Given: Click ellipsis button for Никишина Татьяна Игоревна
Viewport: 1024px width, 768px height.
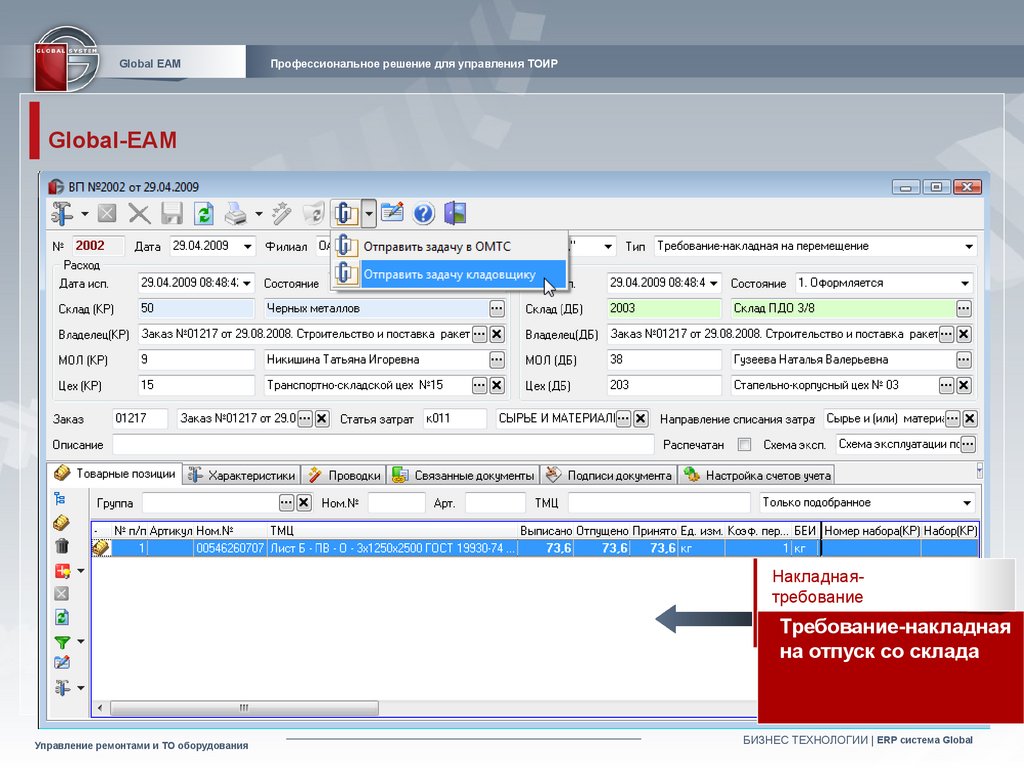Looking at the screenshot, I should click(x=497, y=360).
